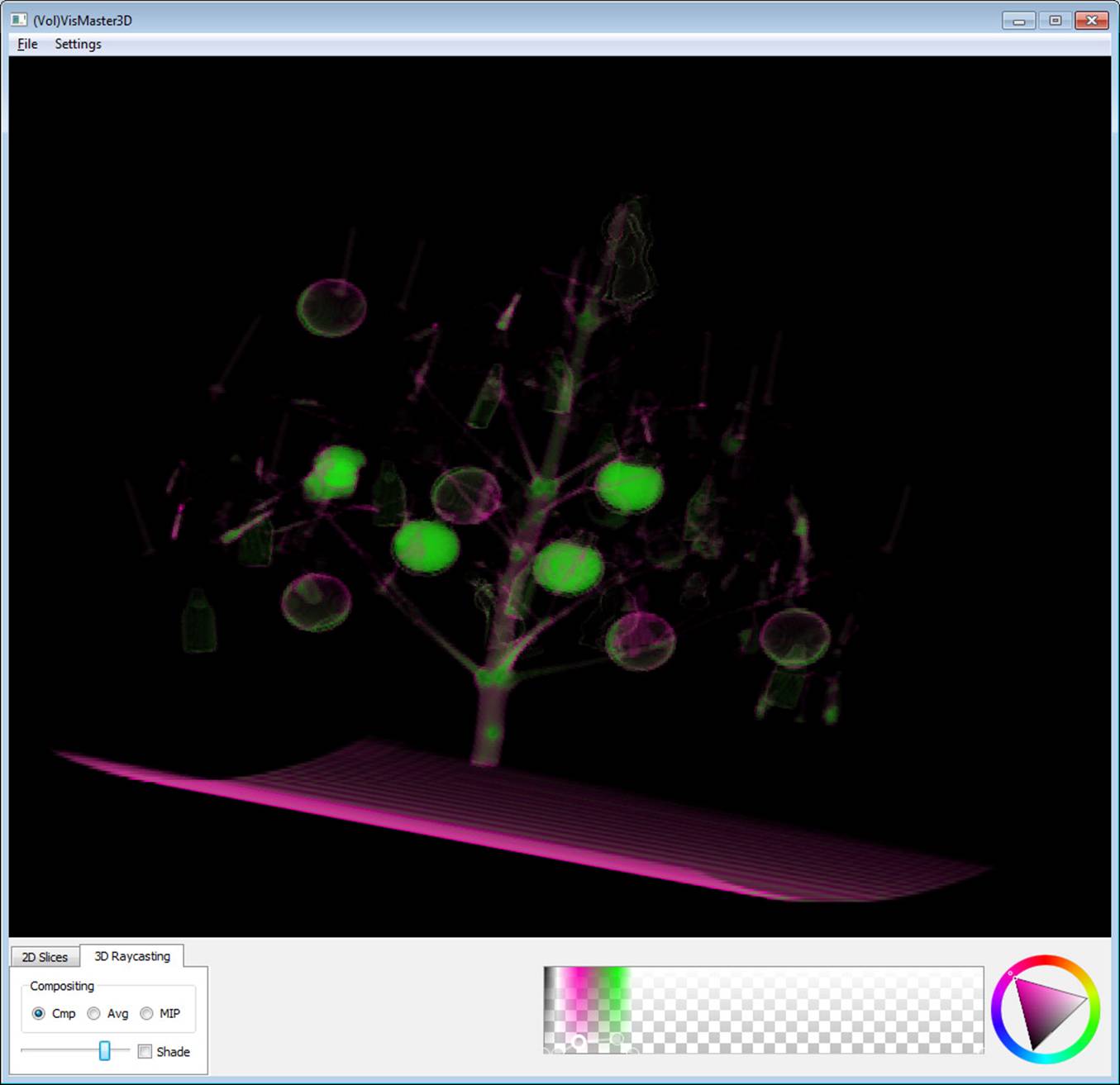Click the VolVisMaster3D title bar app icon
The height and width of the screenshot is (1085, 1120).
[19, 20]
